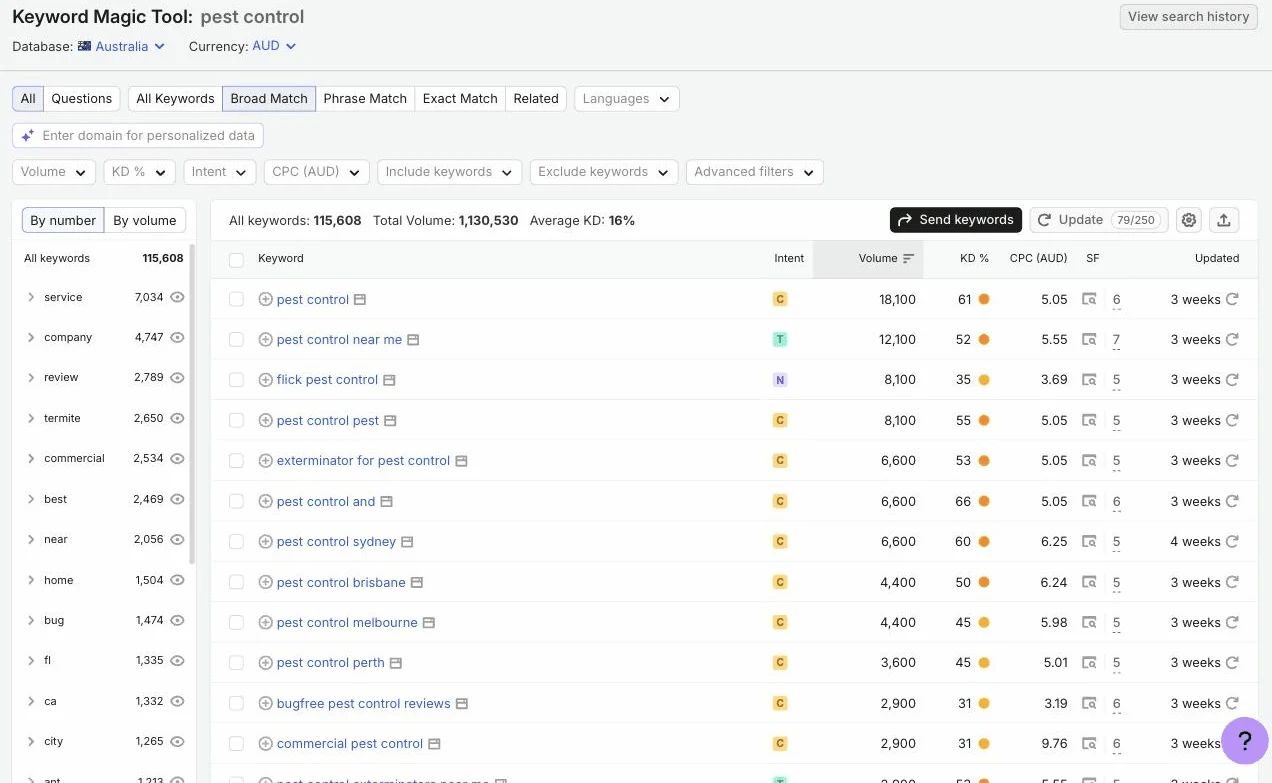Check the 'pest control melbourne' row
Image resolution: width=1272 pixels, height=783 pixels.
coord(236,622)
